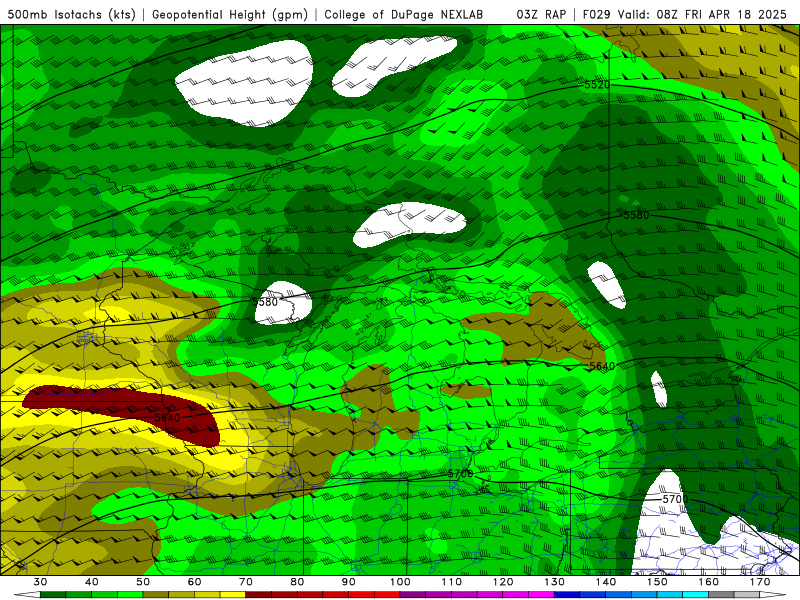Click the legend value 70
The image size is (800, 600).
point(245,582)
